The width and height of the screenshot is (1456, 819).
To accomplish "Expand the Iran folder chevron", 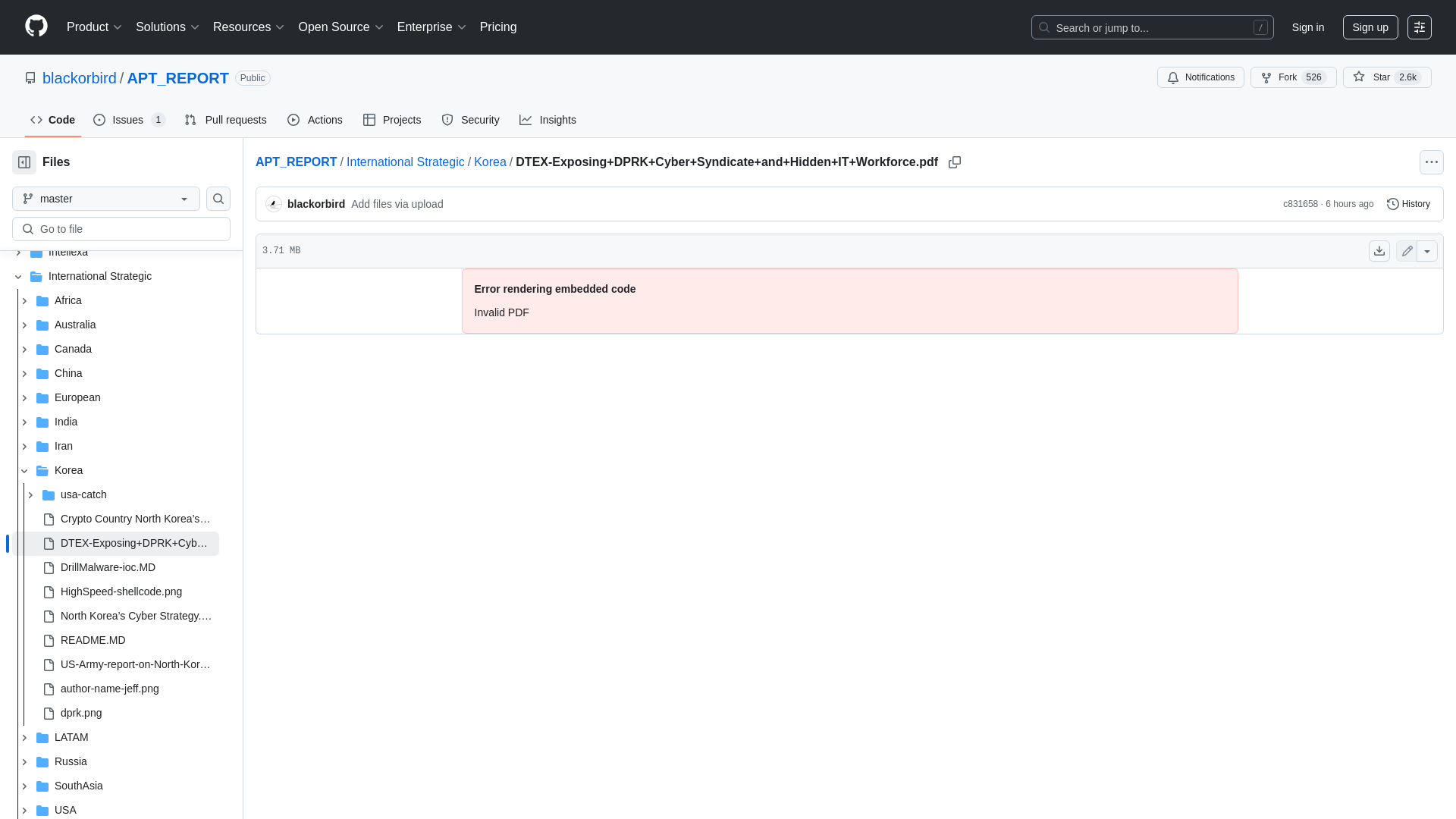I will (24, 447).
